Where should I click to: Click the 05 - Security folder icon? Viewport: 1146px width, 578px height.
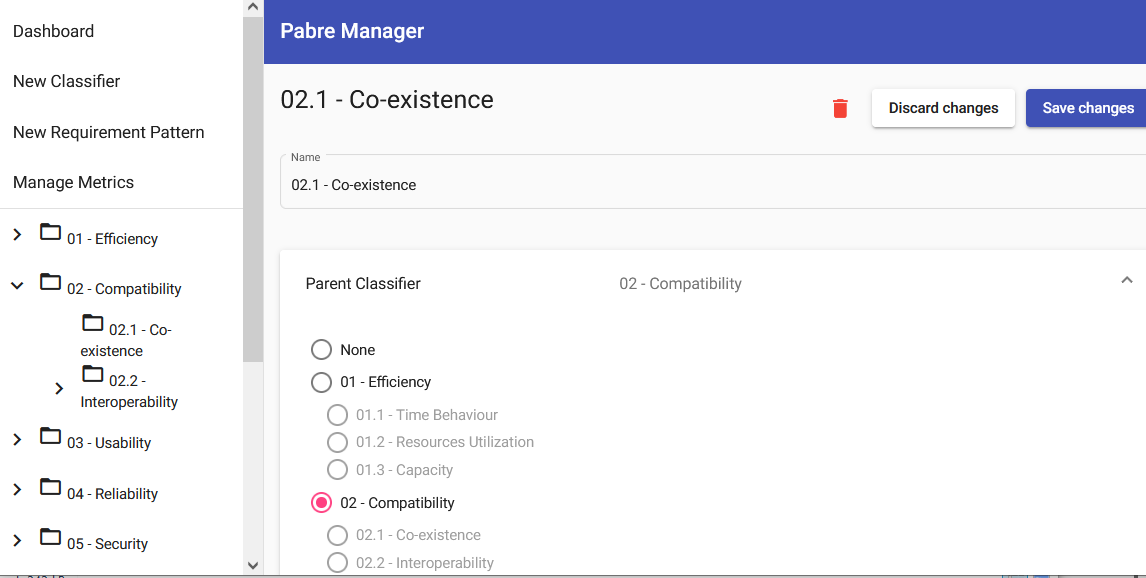pyautogui.click(x=50, y=537)
